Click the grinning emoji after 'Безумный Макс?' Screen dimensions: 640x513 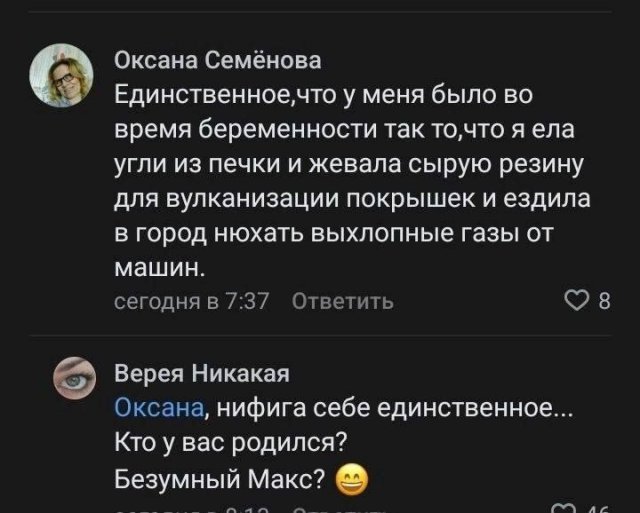(x=351, y=481)
